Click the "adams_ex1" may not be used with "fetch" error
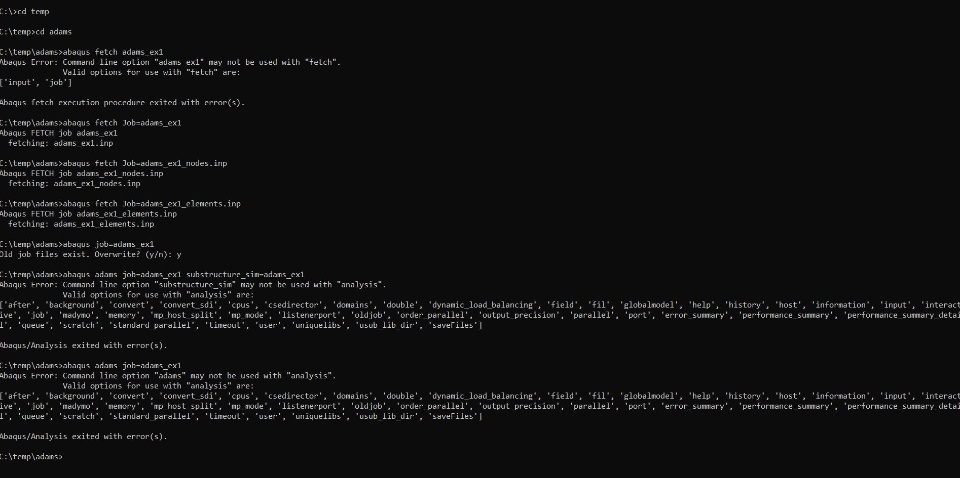This screenshot has width=960, height=478. (170, 62)
